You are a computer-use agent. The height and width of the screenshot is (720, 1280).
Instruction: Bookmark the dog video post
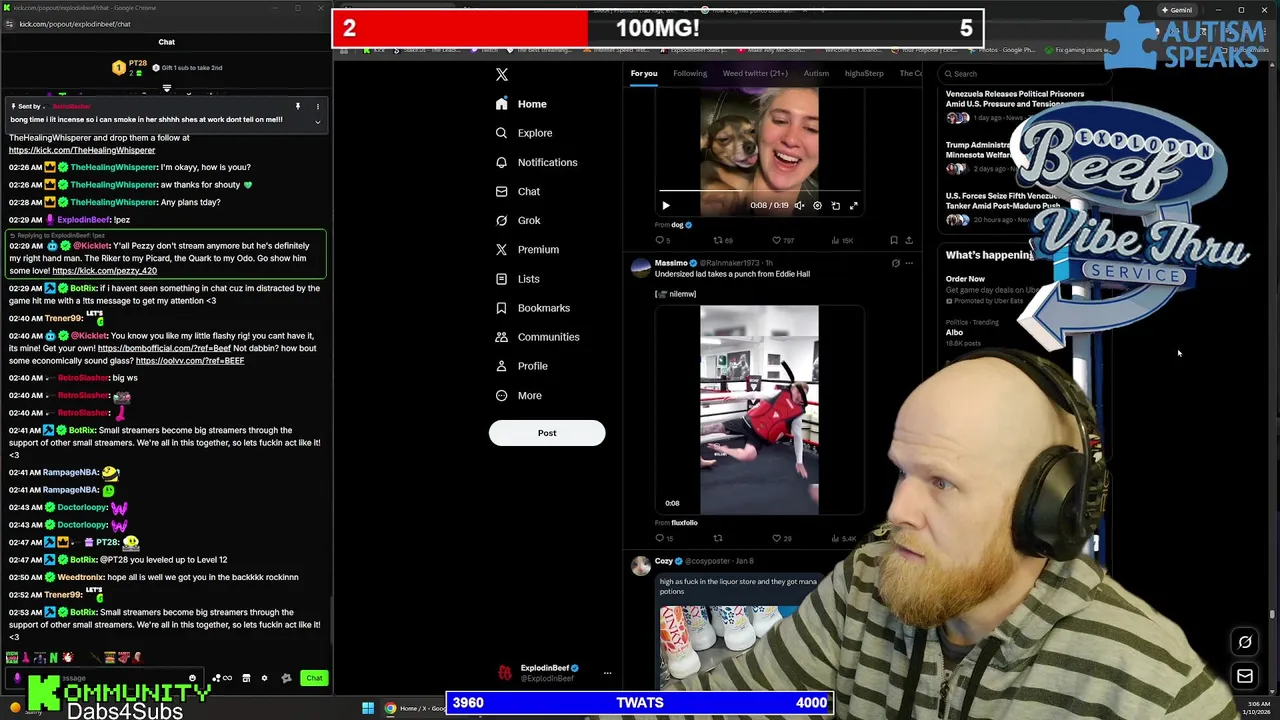point(893,240)
